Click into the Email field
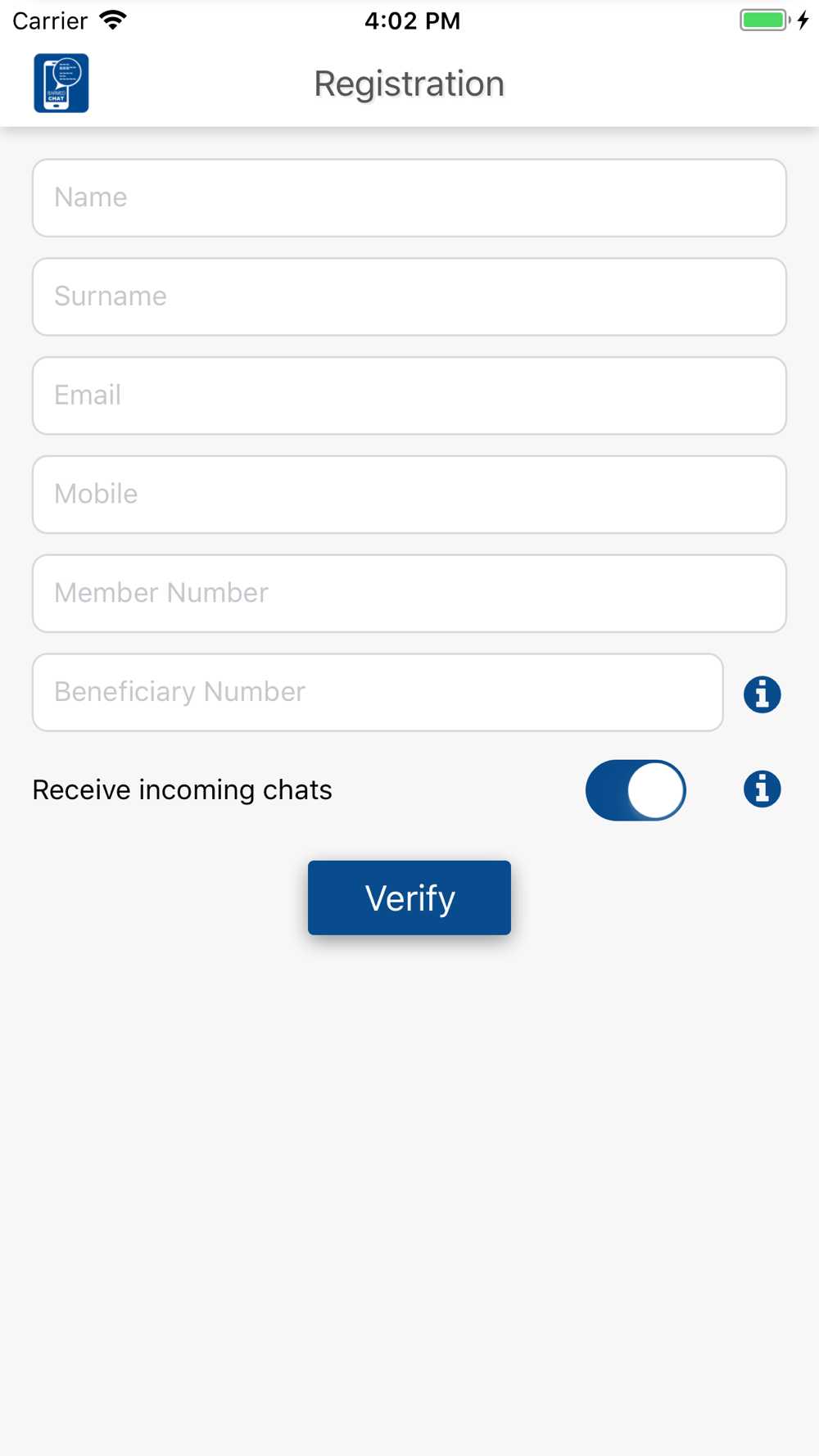The height and width of the screenshot is (1456, 819). pyautogui.click(x=409, y=396)
